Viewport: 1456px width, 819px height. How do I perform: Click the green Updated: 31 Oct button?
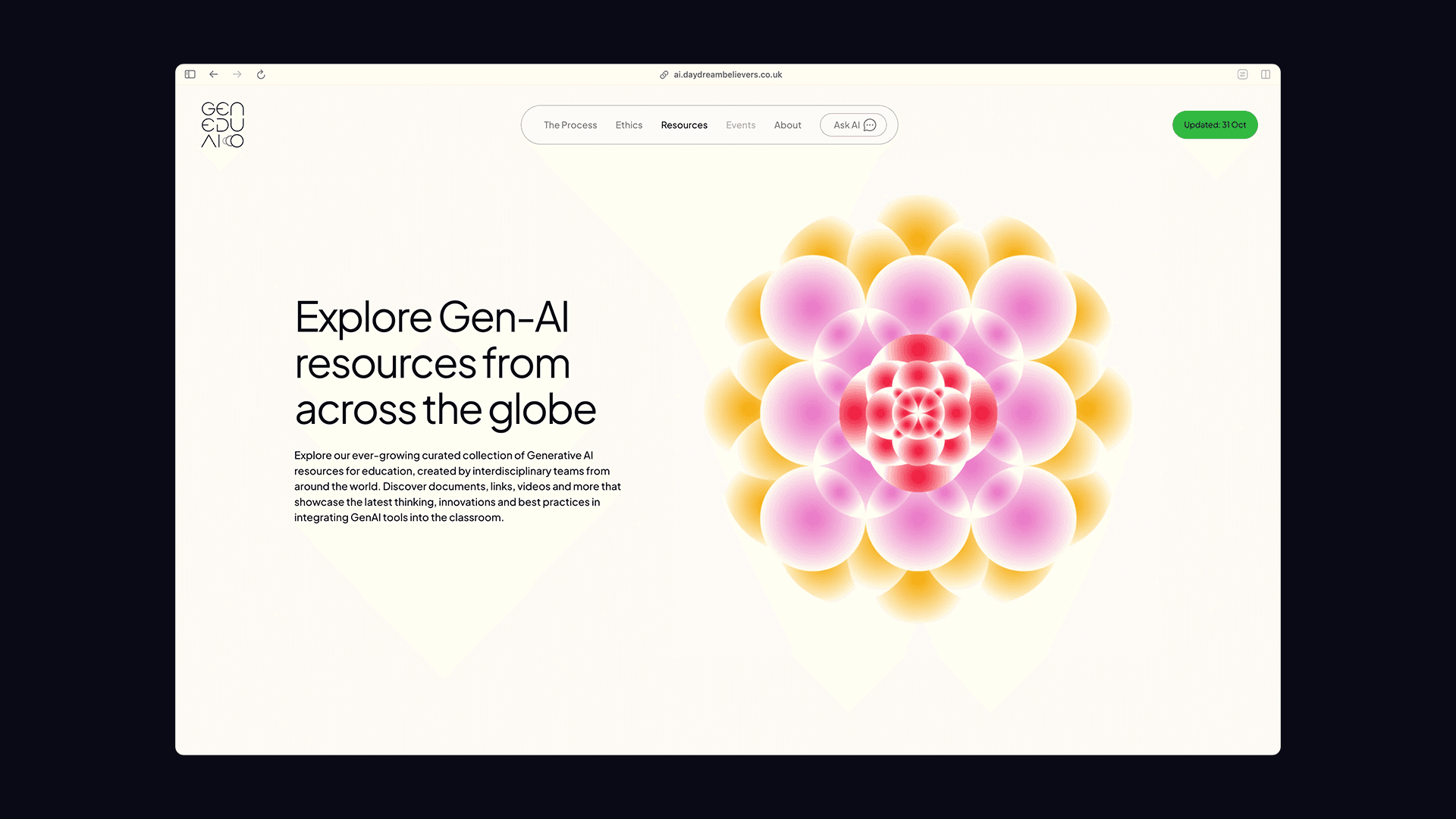(1214, 125)
